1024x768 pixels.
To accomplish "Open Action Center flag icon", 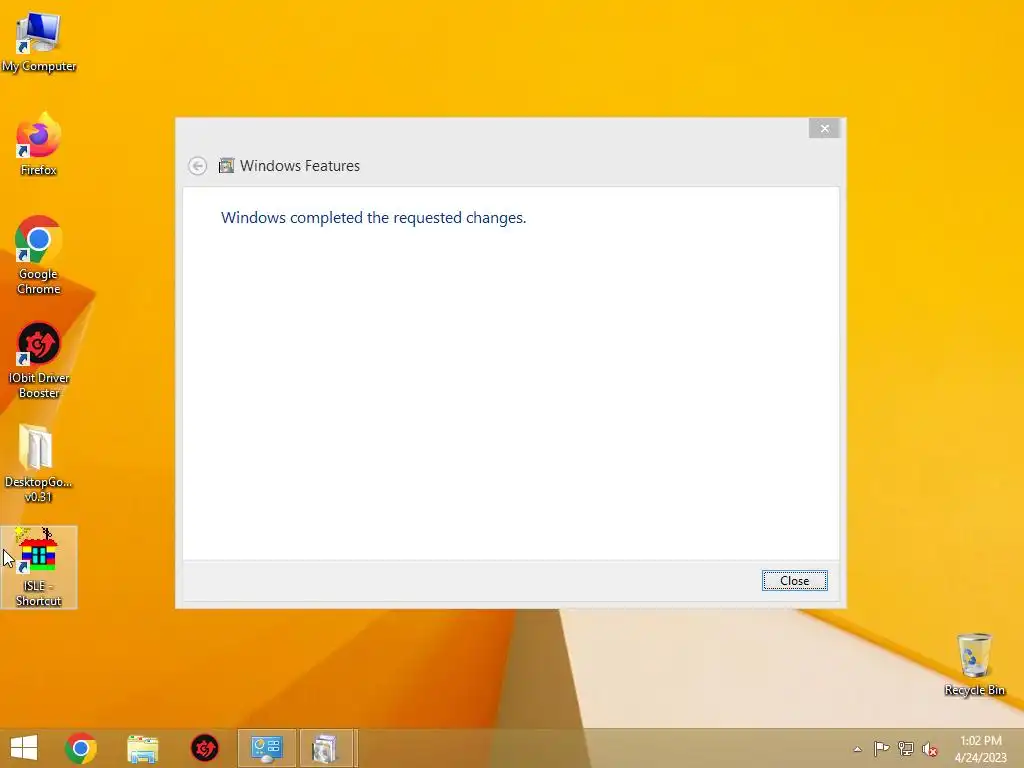I will point(881,748).
